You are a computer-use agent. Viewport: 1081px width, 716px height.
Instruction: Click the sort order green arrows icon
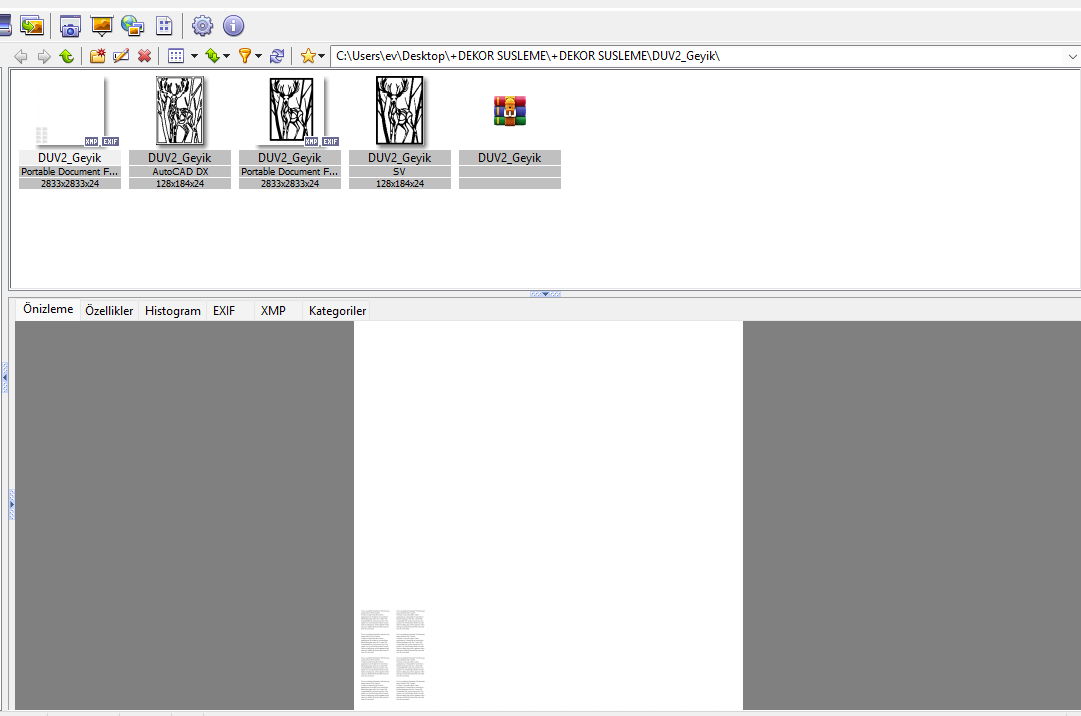coord(212,56)
